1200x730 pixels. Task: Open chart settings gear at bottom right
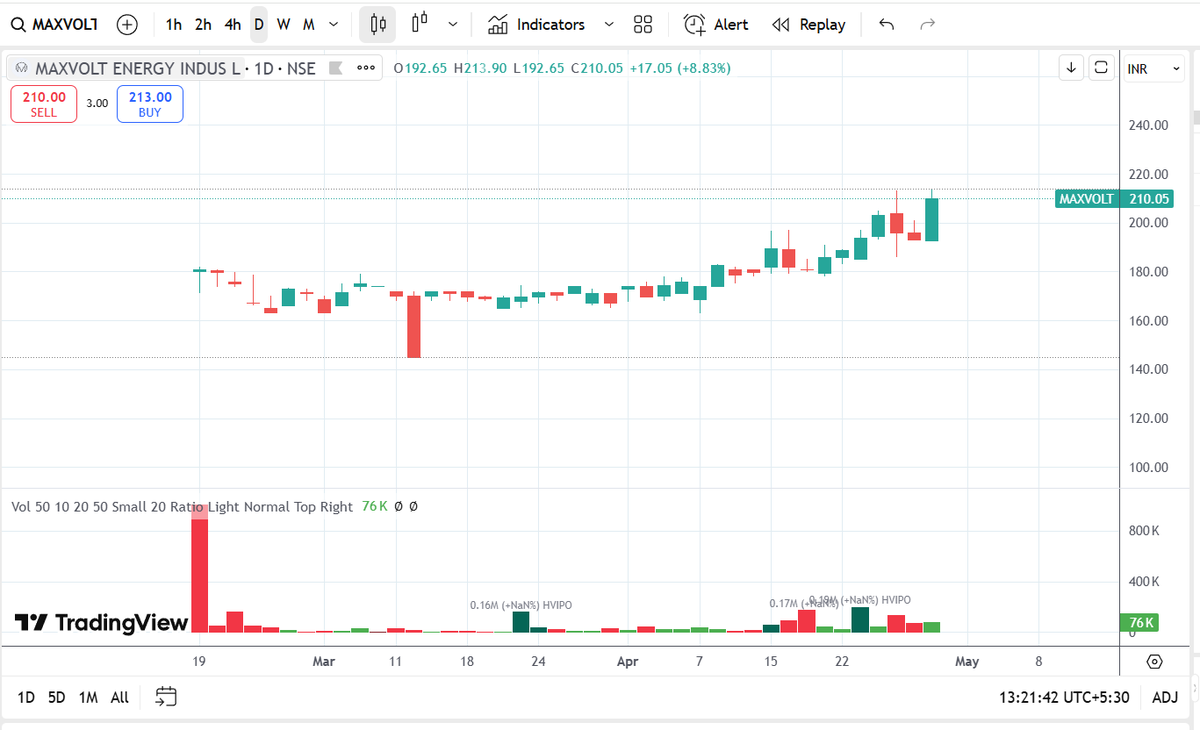coord(1155,662)
